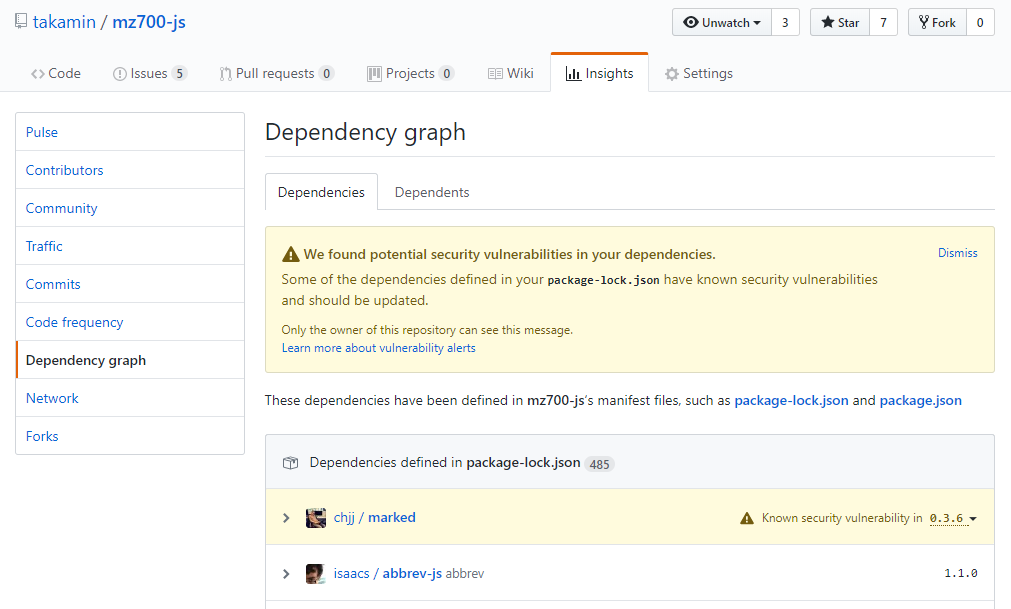This screenshot has height=609, width=1011.
Task: Open Pulse in the sidebar
Action: click(x=130, y=132)
